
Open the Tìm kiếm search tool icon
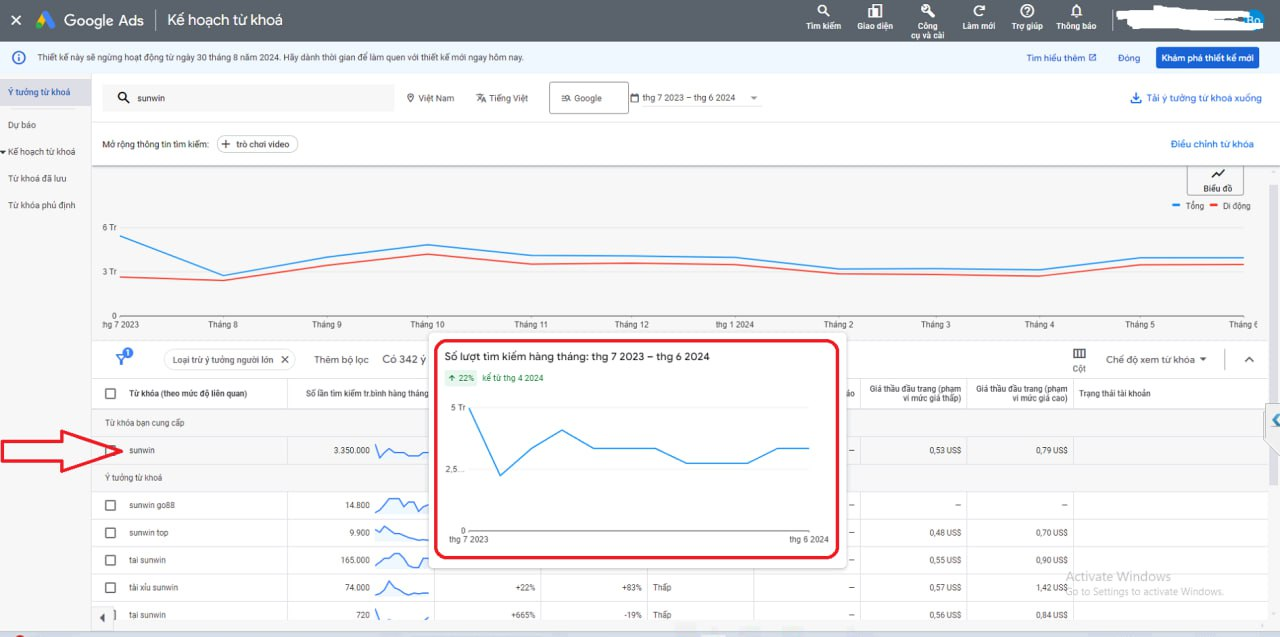(x=823, y=12)
